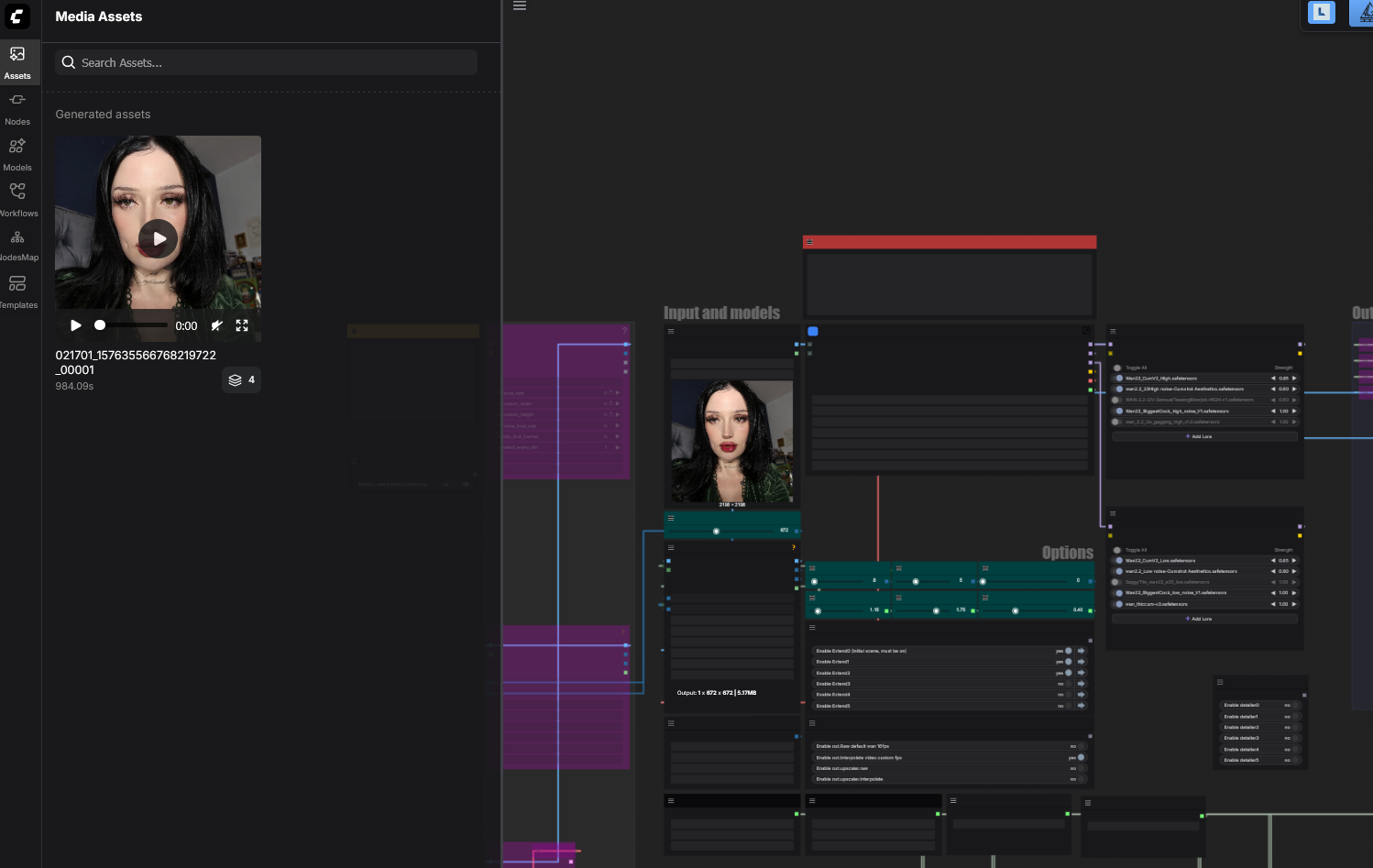Open the menu icon of the high-noise LoRA node
The image size is (1373, 868).
click(x=1113, y=331)
